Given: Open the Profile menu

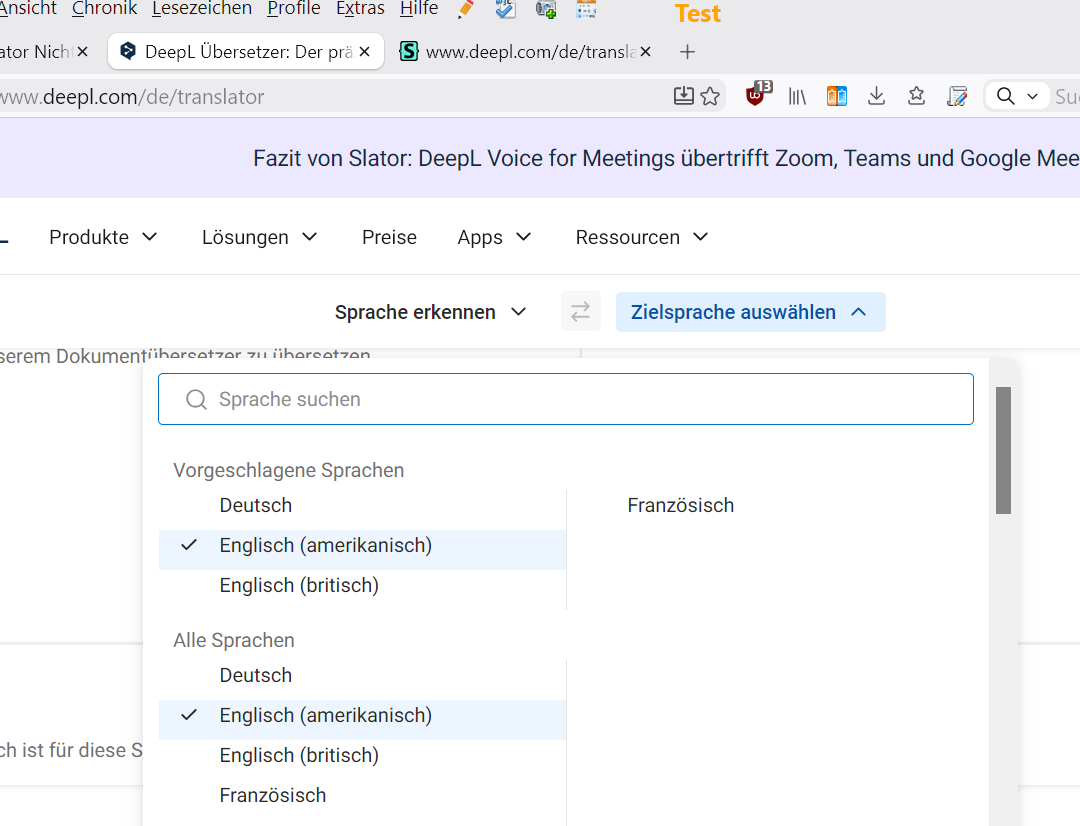Looking at the screenshot, I should tap(294, 9).
